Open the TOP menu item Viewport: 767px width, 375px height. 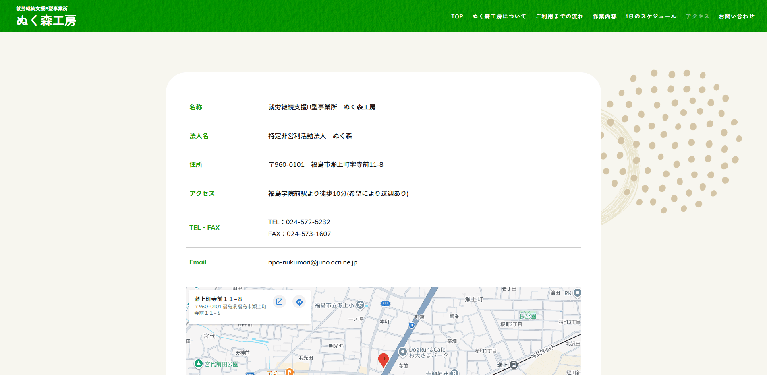(x=457, y=16)
